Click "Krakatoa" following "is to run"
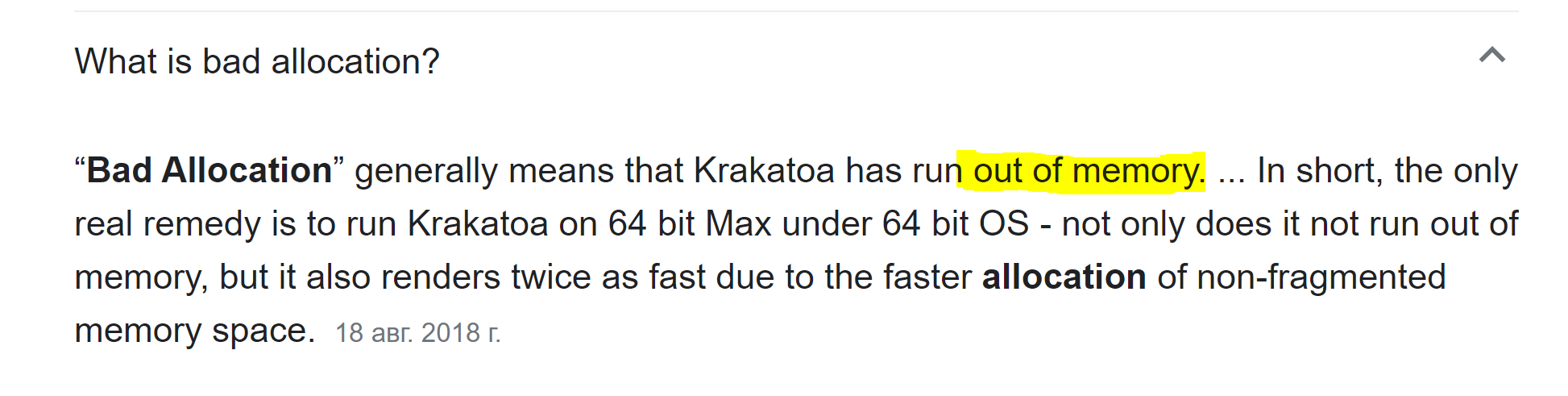The width and height of the screenshot is (1568, 396). click(478, 223)
